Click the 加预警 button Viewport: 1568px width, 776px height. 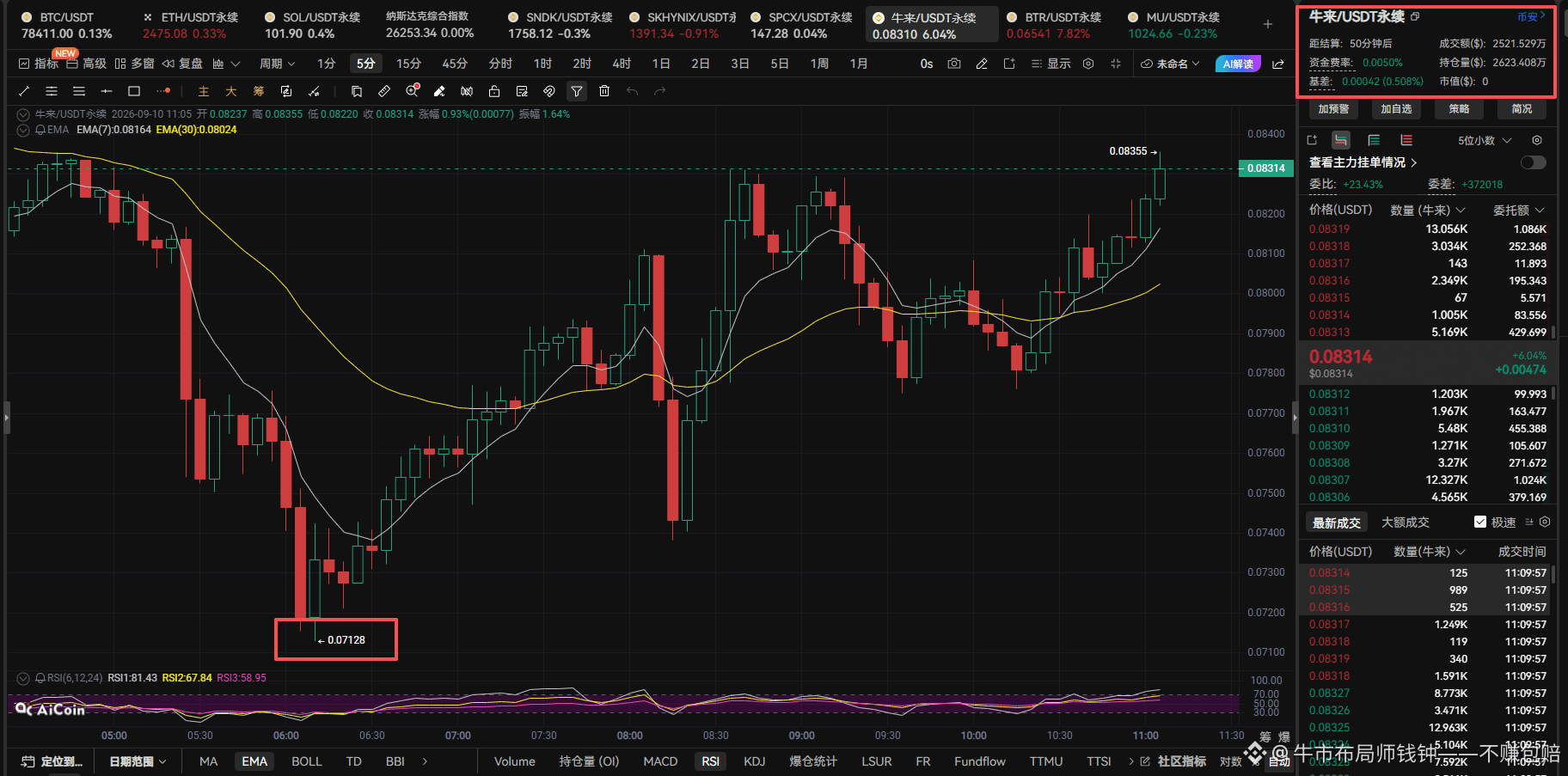pos(1333,109)
